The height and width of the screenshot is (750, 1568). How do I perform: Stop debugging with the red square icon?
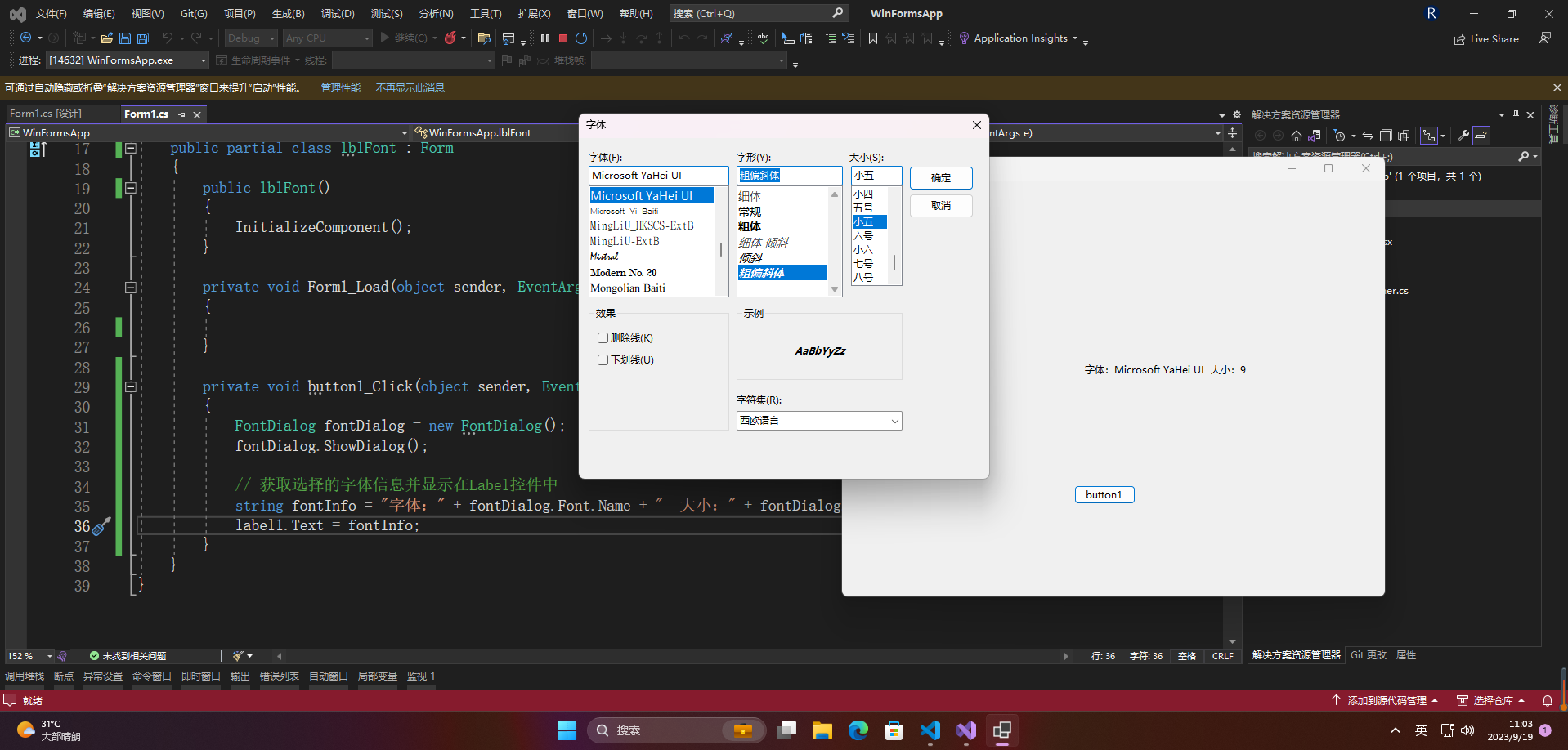click(x=563, y=38)
